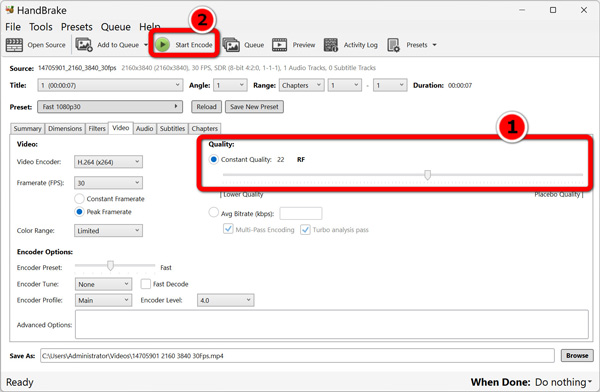Click the HandBrake pineapple logo in the title bar
Screen dimensions: 600x392
click(x=10, y=10)
